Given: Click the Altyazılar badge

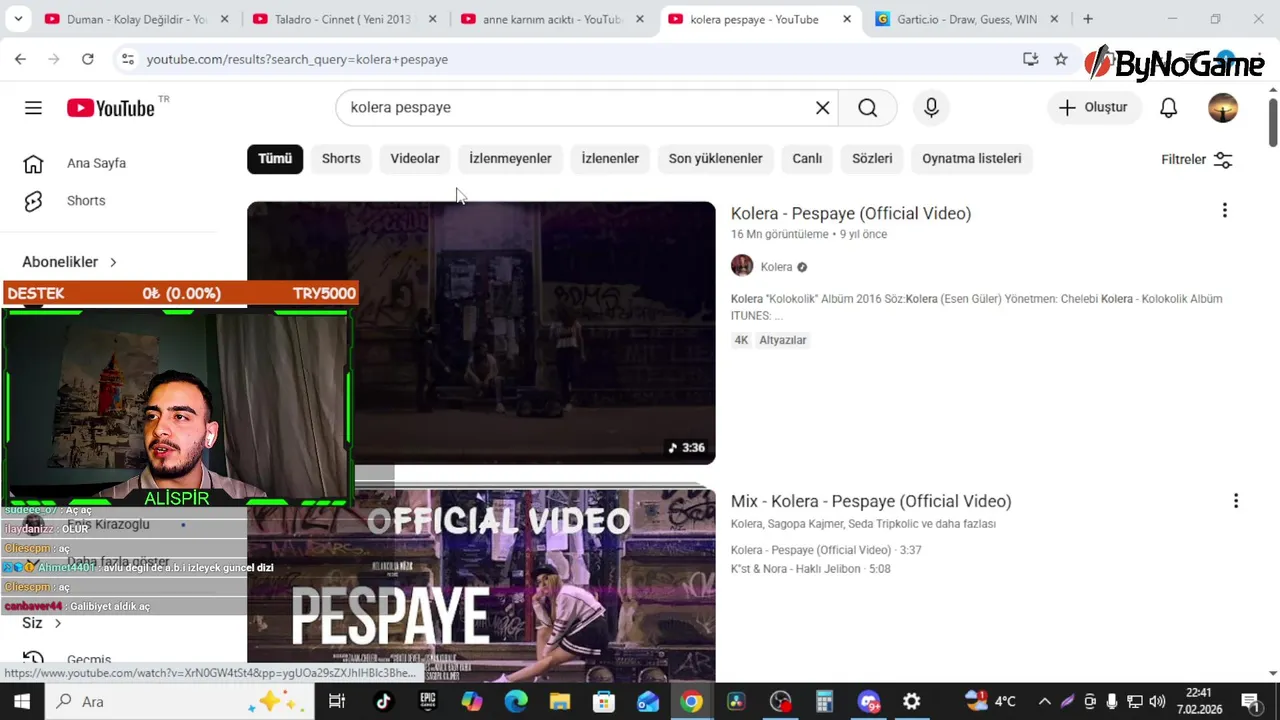Looking at the screenshot, I should click(x=783, y=340).
